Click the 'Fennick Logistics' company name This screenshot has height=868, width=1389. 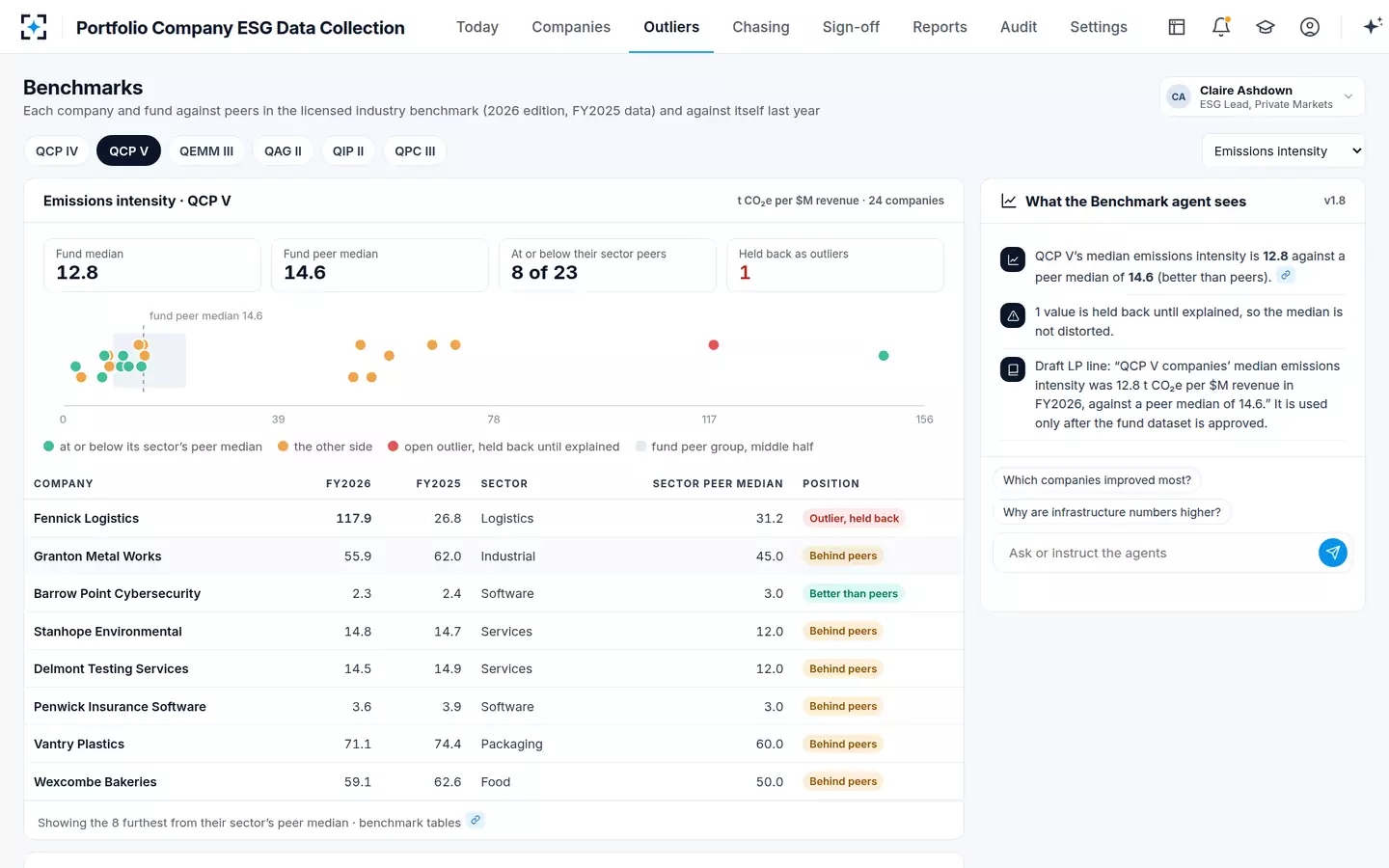pos(86,519)
